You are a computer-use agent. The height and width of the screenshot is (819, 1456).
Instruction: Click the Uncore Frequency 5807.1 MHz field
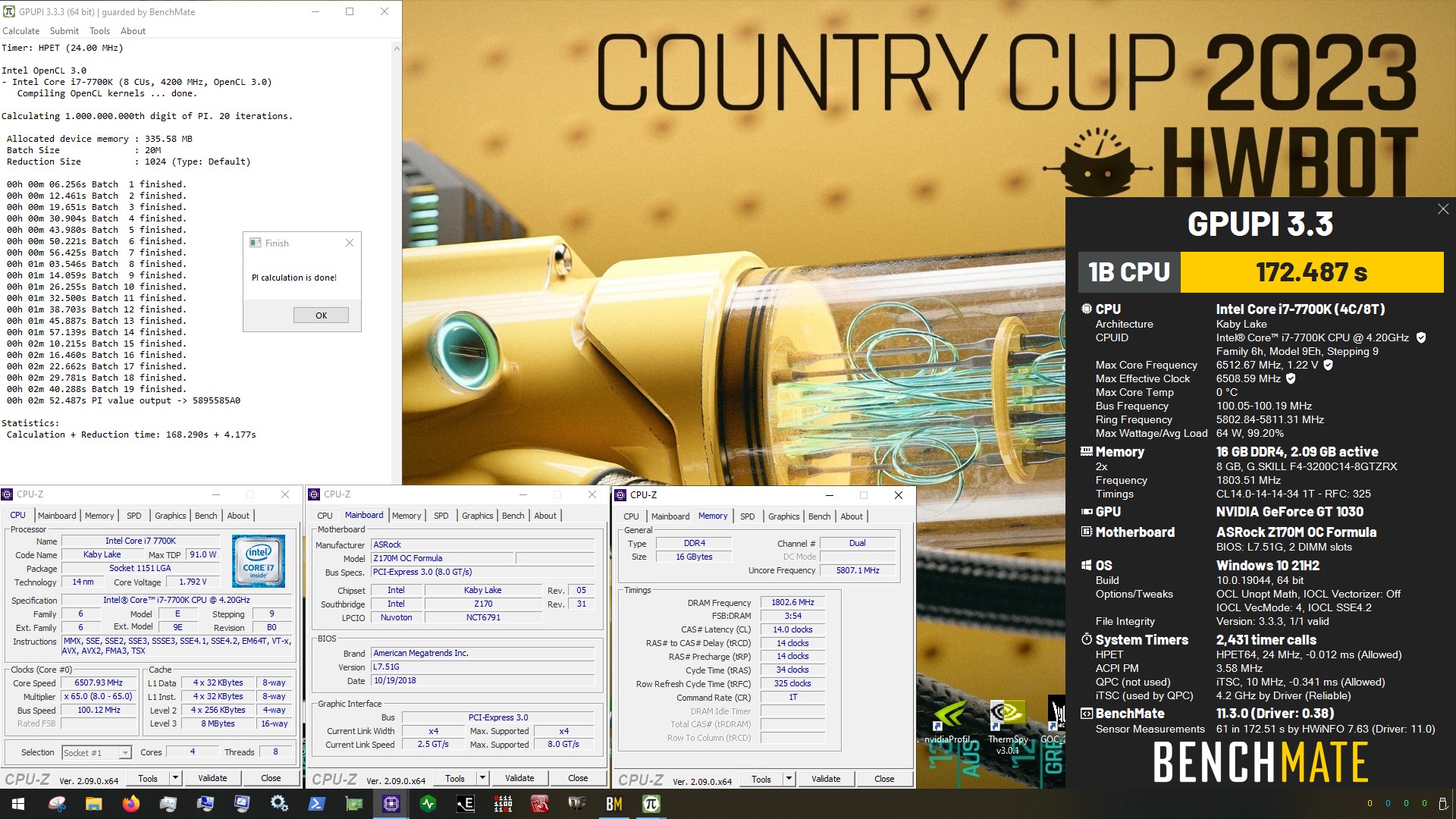tap(857, 570)
